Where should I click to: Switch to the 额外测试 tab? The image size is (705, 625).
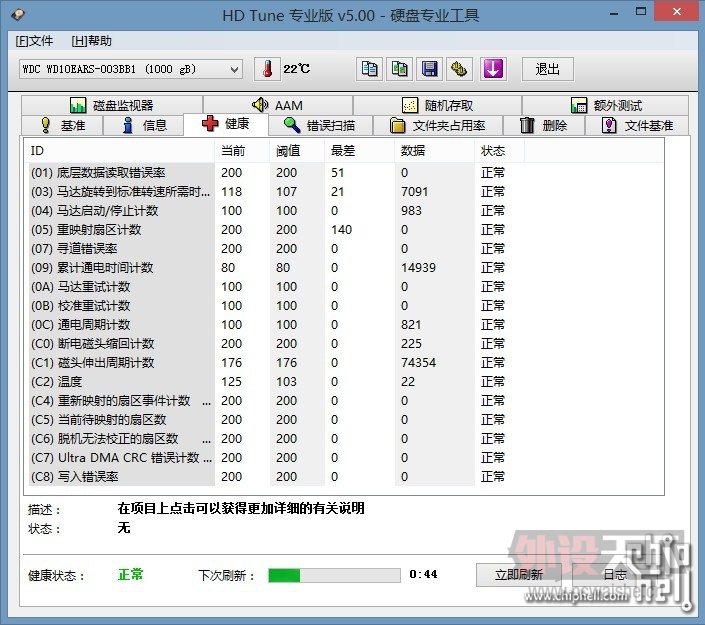[x=605, y=105]
